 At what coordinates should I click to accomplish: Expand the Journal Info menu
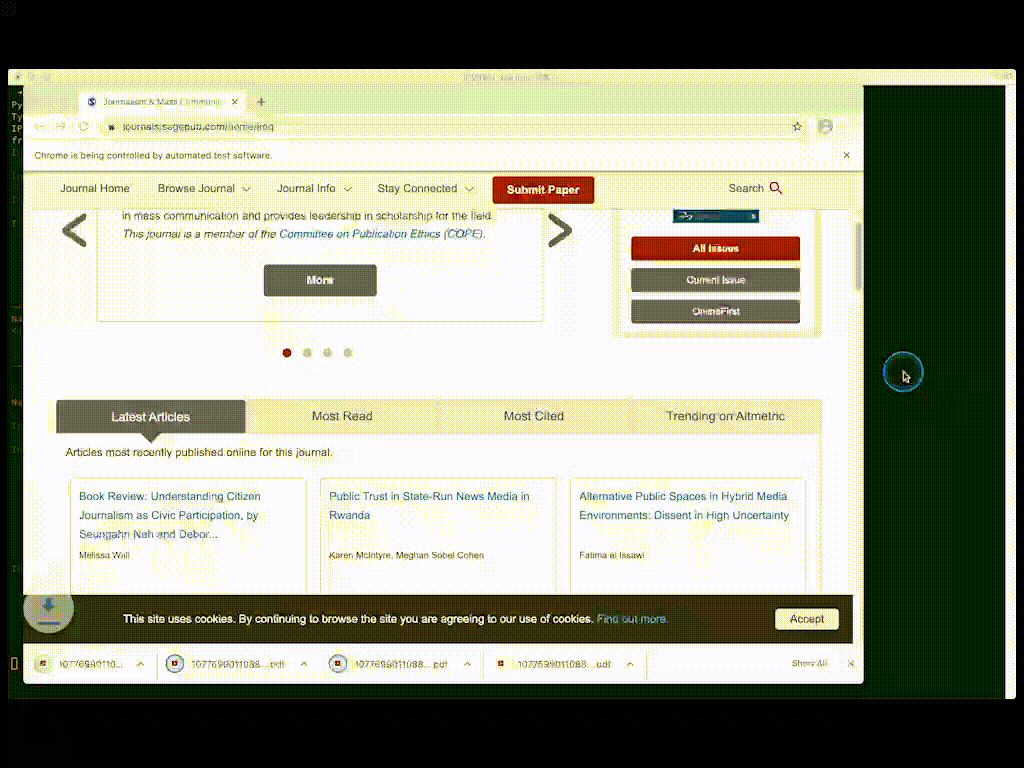[x=314, y=188]
